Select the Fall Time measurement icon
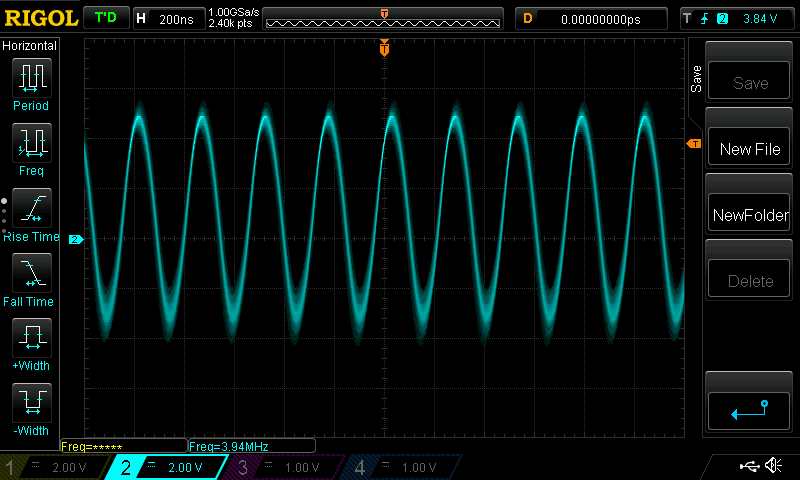This screenshot has width=800, height=480. (31, 272)
